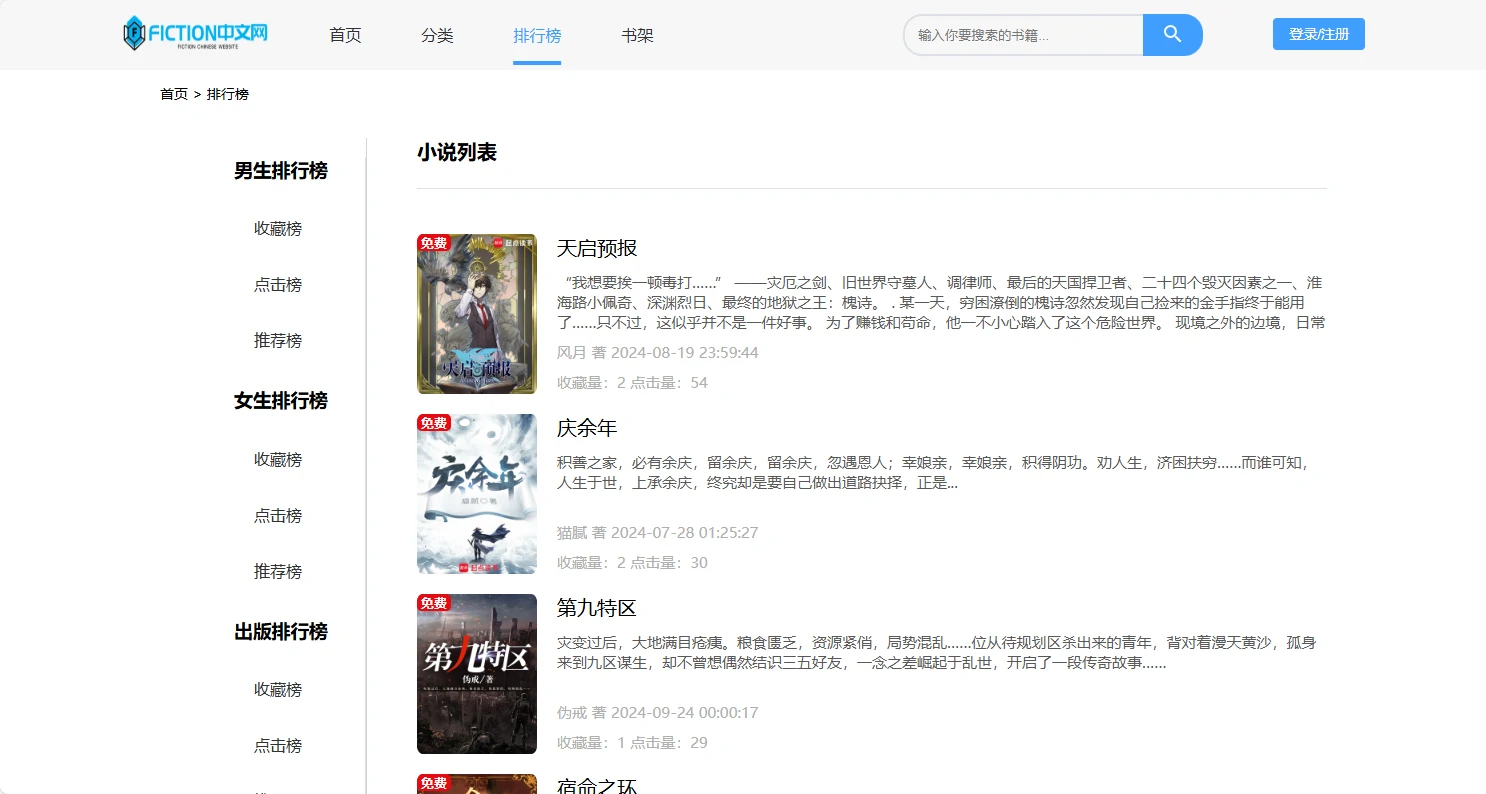Click 首页 in the breadcrumb
This screenshot has width=1486, height=794.
click(x=174, y=94)
